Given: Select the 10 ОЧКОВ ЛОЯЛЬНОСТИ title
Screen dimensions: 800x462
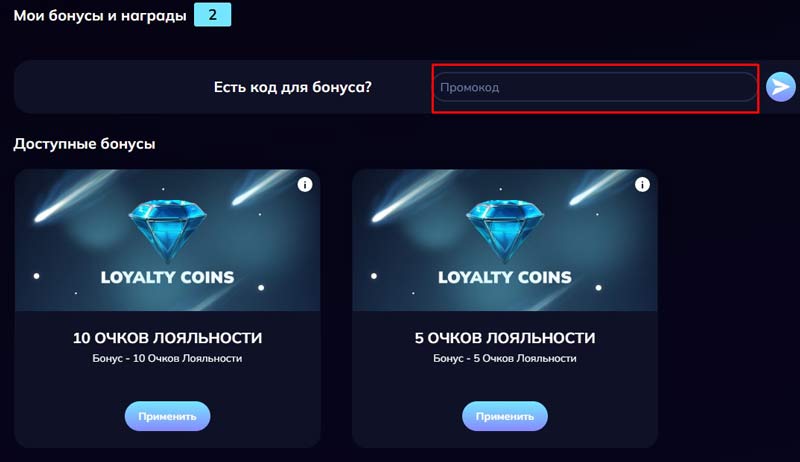Looking at the screenshot, I should [167, 338].
